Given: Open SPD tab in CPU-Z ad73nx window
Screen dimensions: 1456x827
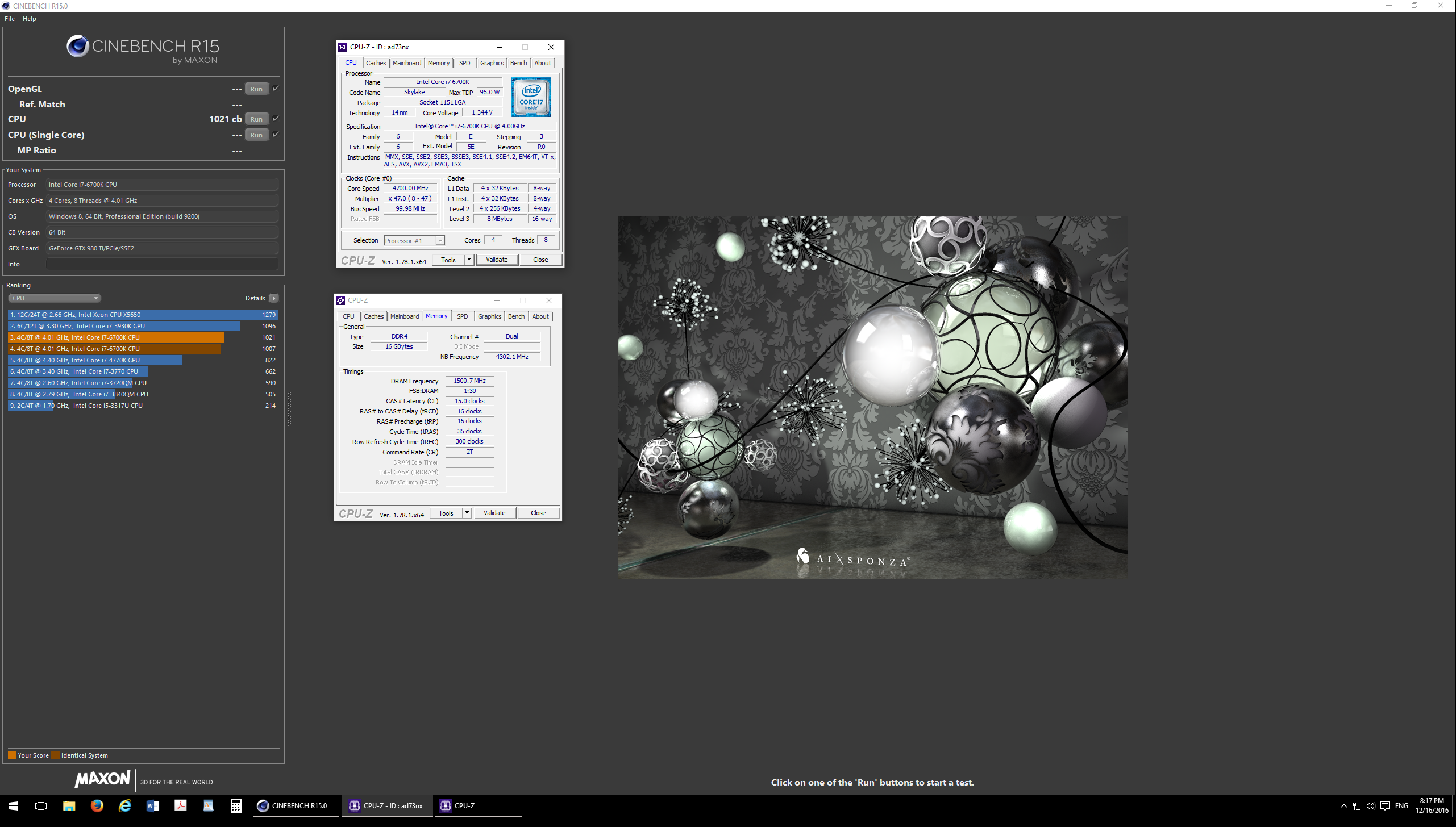Looking at the screenshot, I should [464, 63].
